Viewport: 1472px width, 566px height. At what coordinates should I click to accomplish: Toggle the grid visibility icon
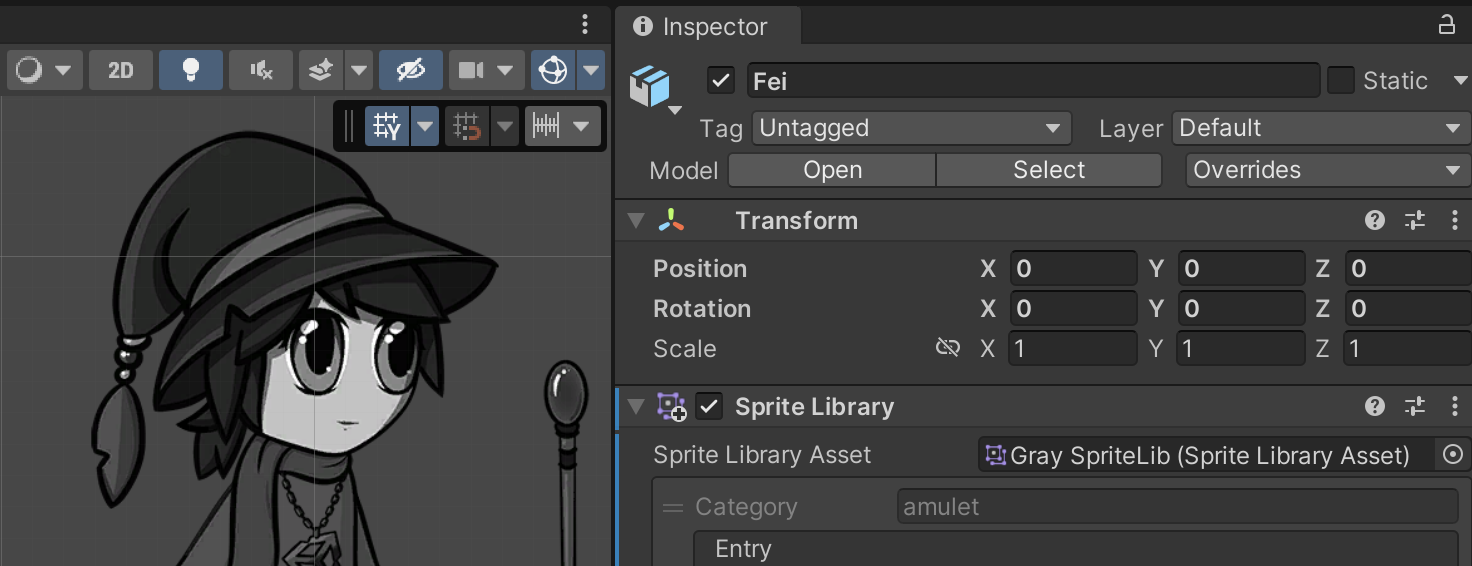tap(387, 127)
